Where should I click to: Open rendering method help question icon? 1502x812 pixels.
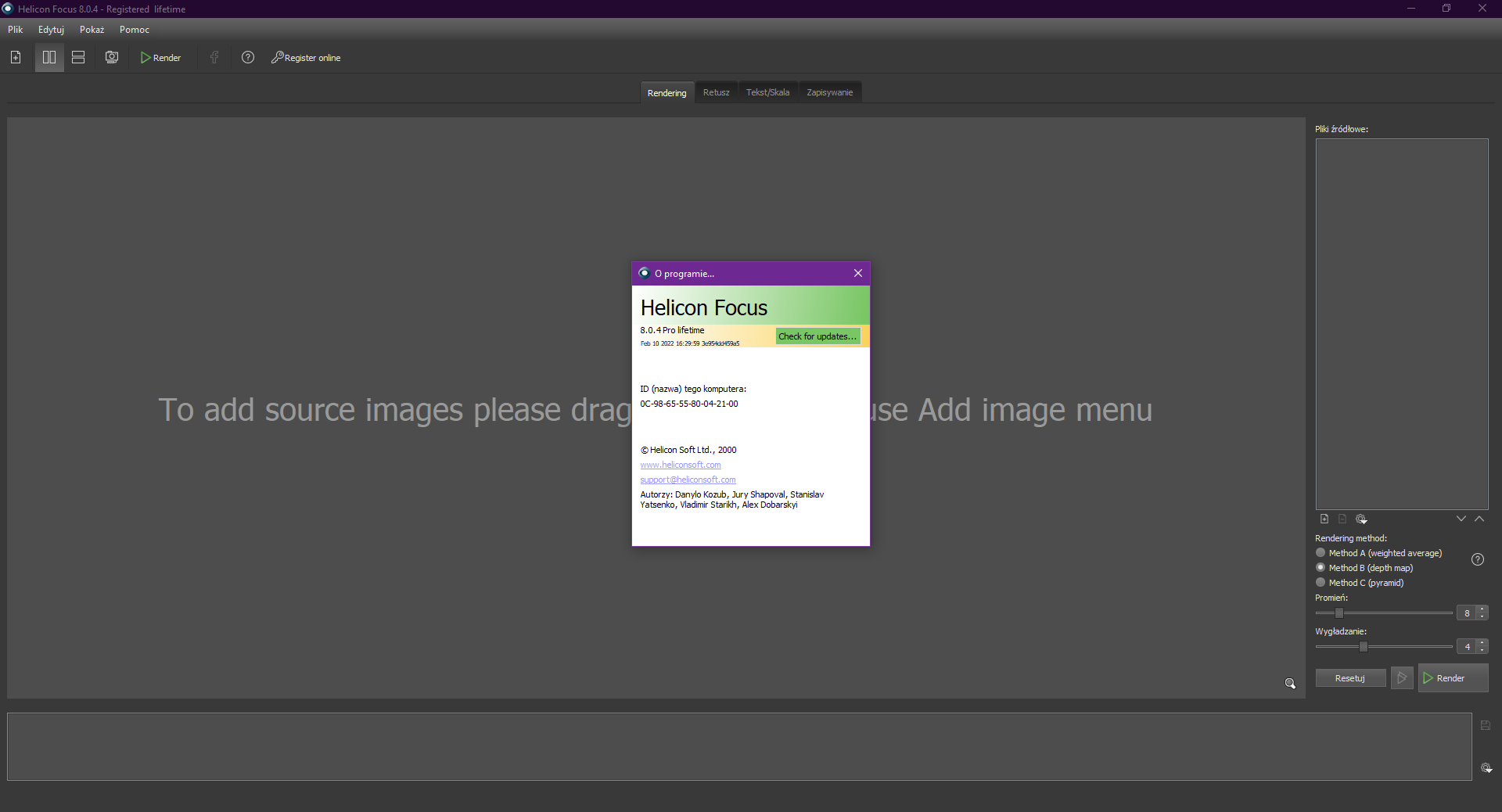click(x=1478, y=559)
